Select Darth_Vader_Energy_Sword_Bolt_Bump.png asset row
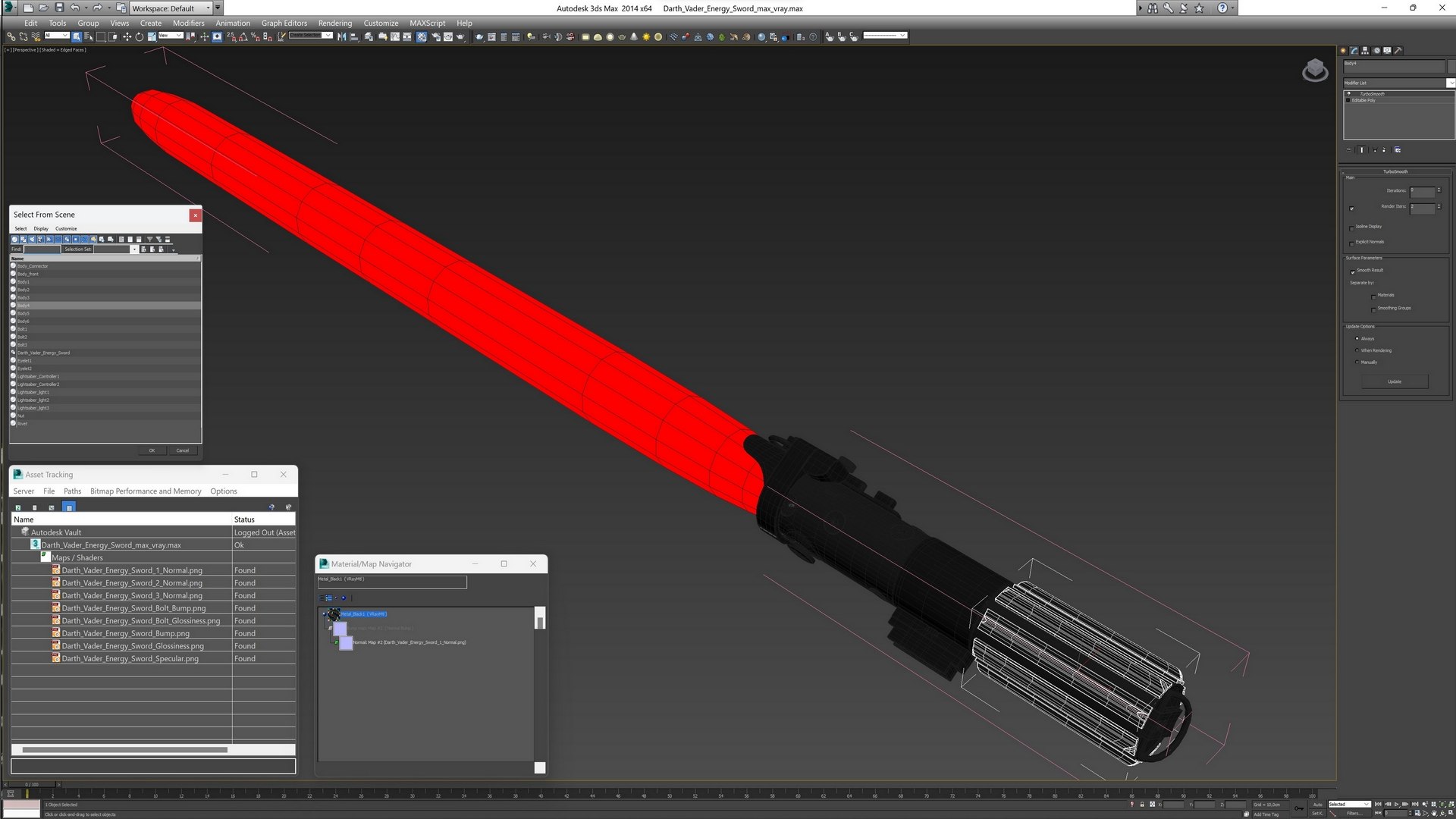The width and height of the screenshot is (1456, 819). pos(152,608)
